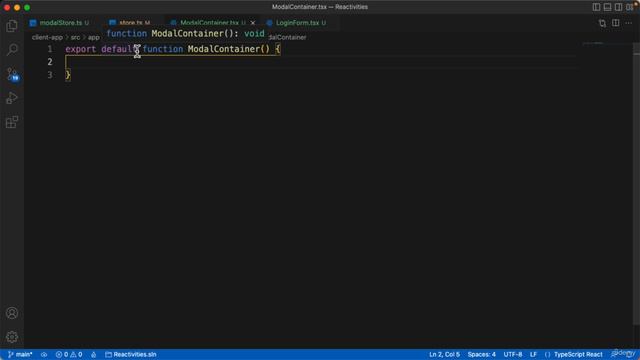Image resolution: width=640 pixels, height=360 pixels.
Task: Click ModalContainer function name in code
Action: point(223,49)
